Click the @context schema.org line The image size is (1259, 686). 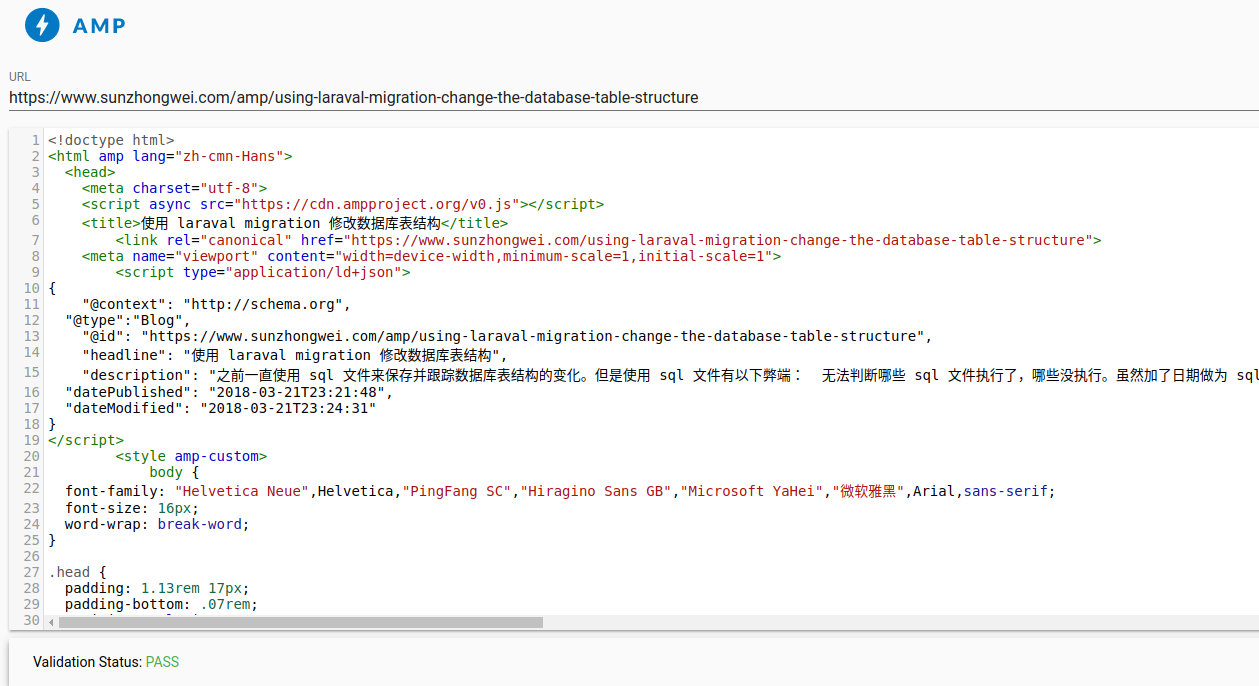tap(217, 304)
